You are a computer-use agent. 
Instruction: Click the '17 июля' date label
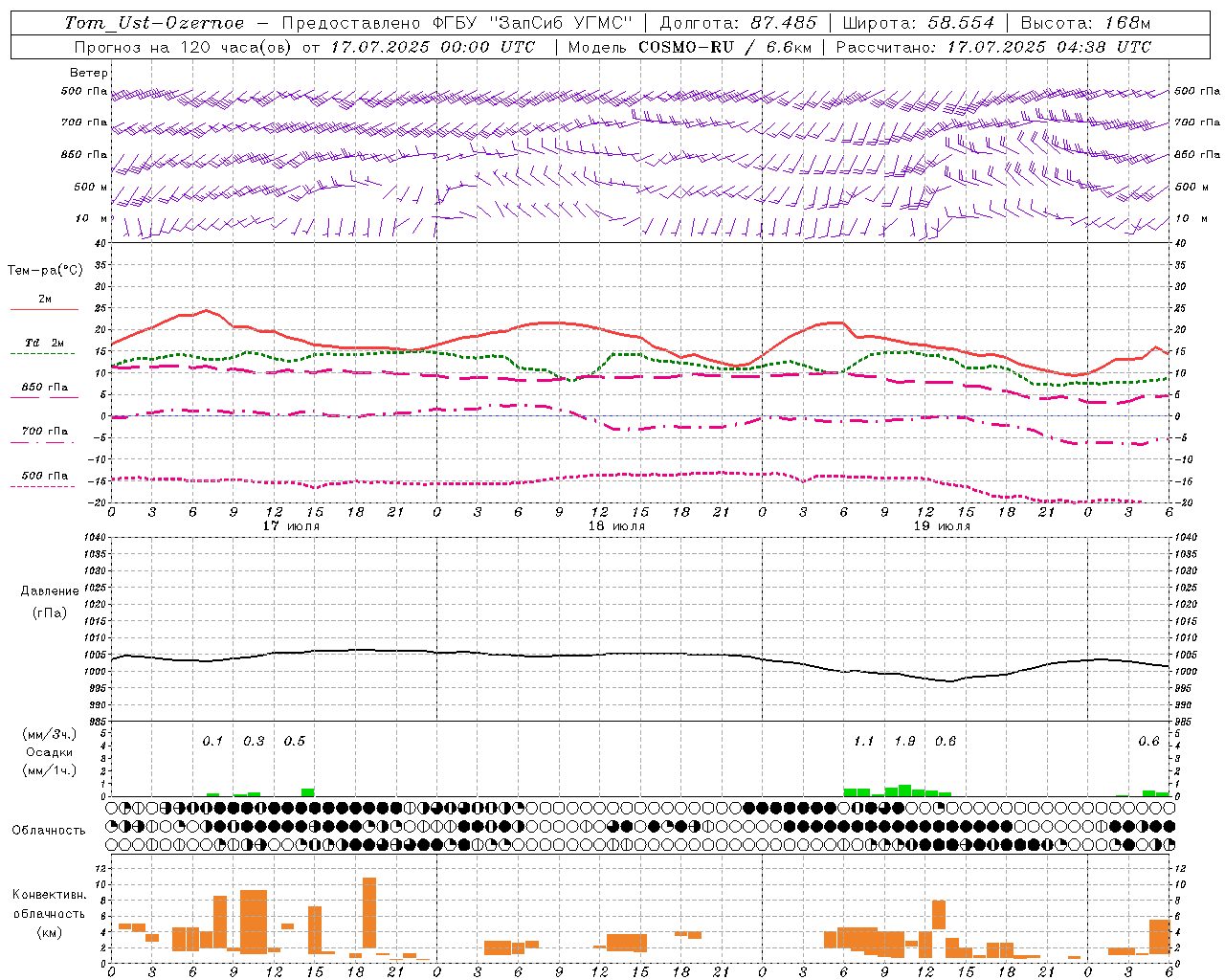(x=291, y=526)
